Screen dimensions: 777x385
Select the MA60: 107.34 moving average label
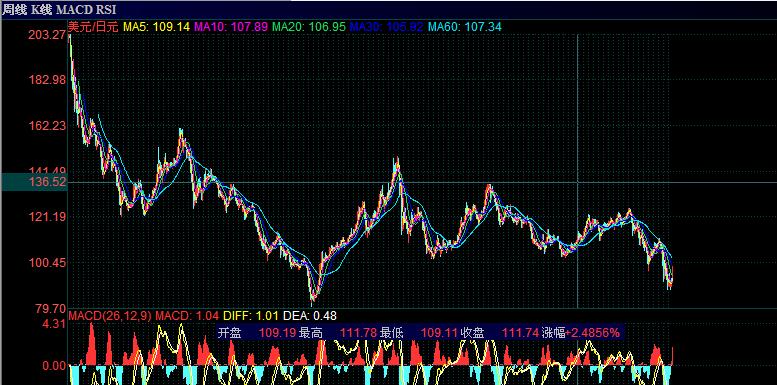tap(465, 27)
